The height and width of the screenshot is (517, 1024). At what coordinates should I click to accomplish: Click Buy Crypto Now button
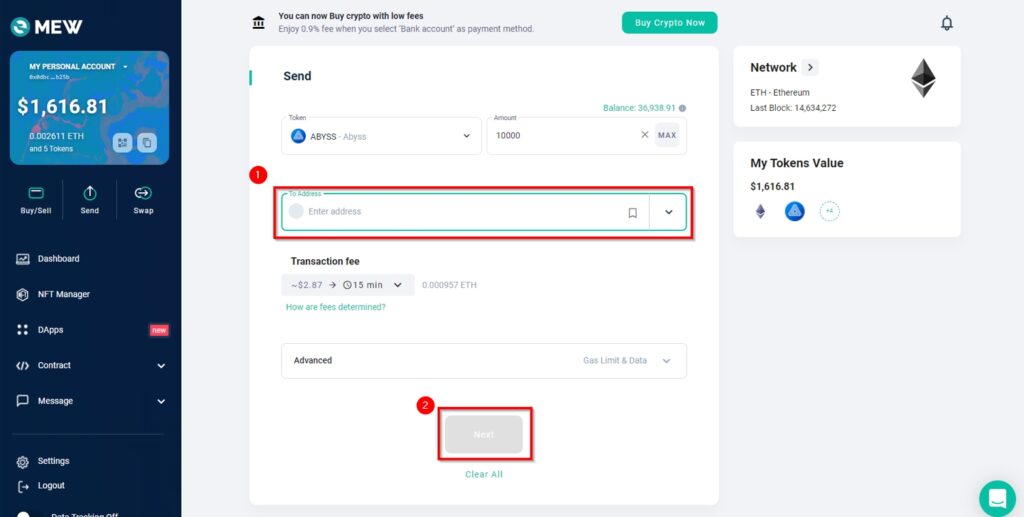[x=669, y=22]
